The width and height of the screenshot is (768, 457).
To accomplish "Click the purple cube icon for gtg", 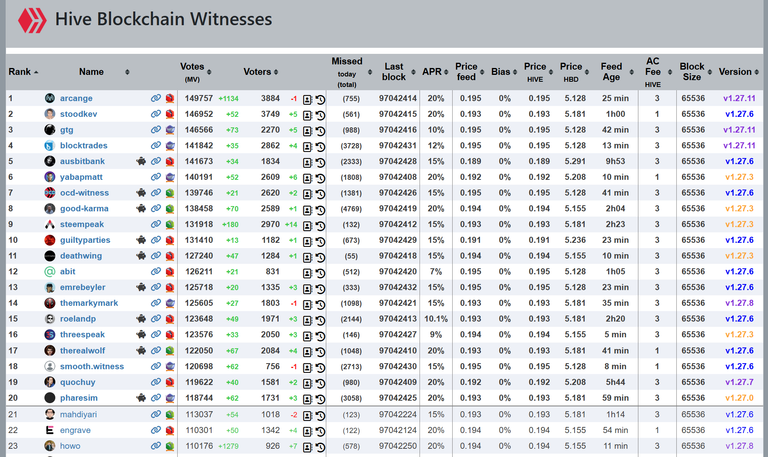I will point(170,130).
